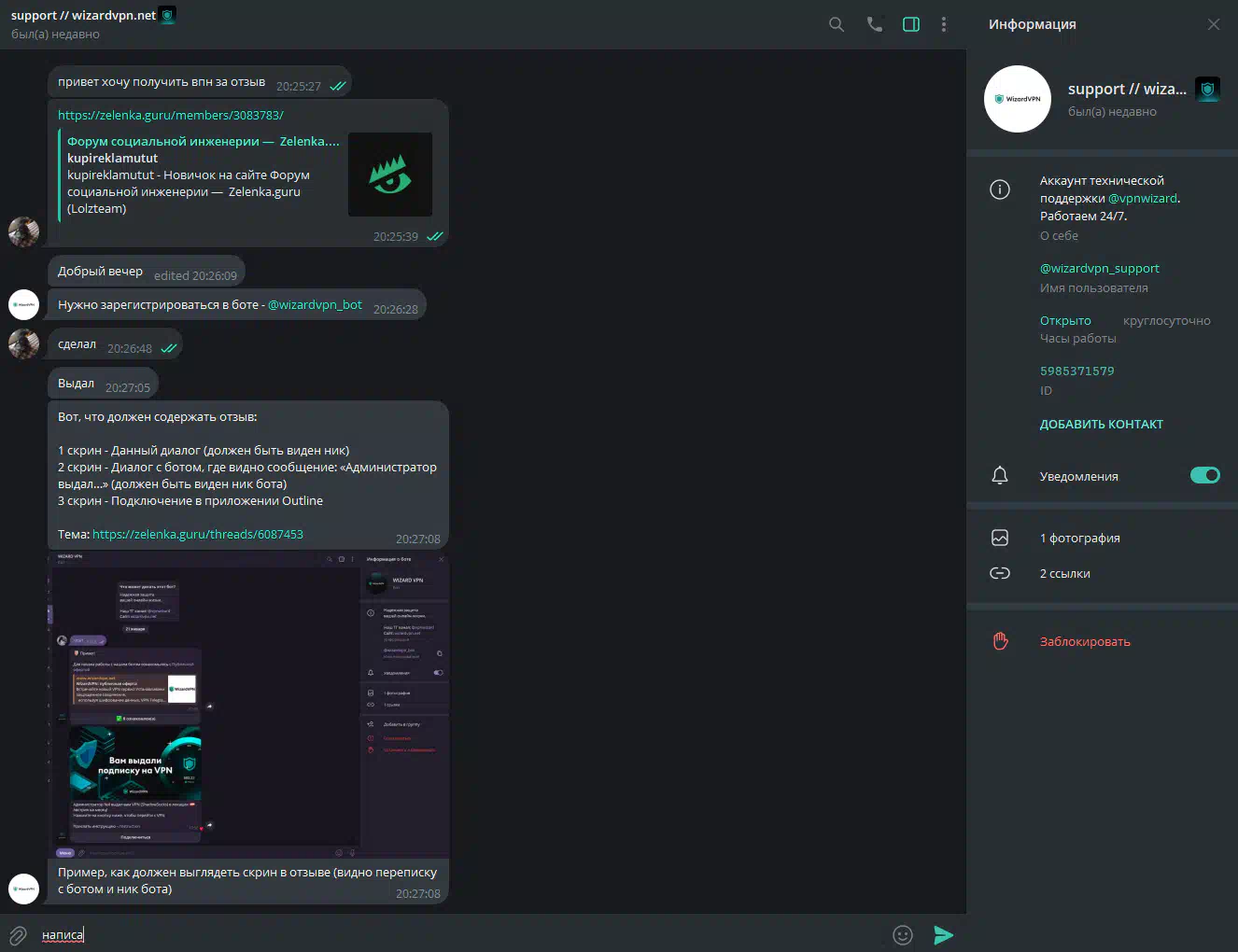Click the emoji status icon in chat header
Viewport: 1238px width, 952px height.
point(167,15)
